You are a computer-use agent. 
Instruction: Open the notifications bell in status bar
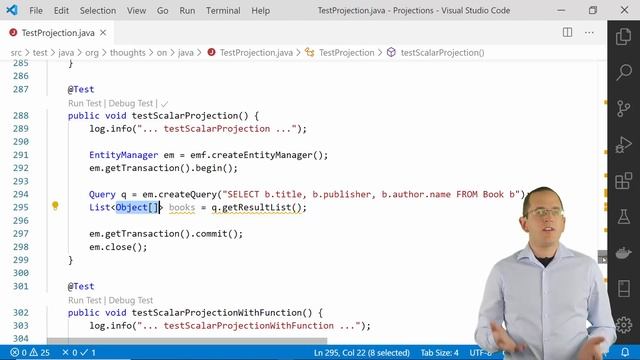point(624,352)
